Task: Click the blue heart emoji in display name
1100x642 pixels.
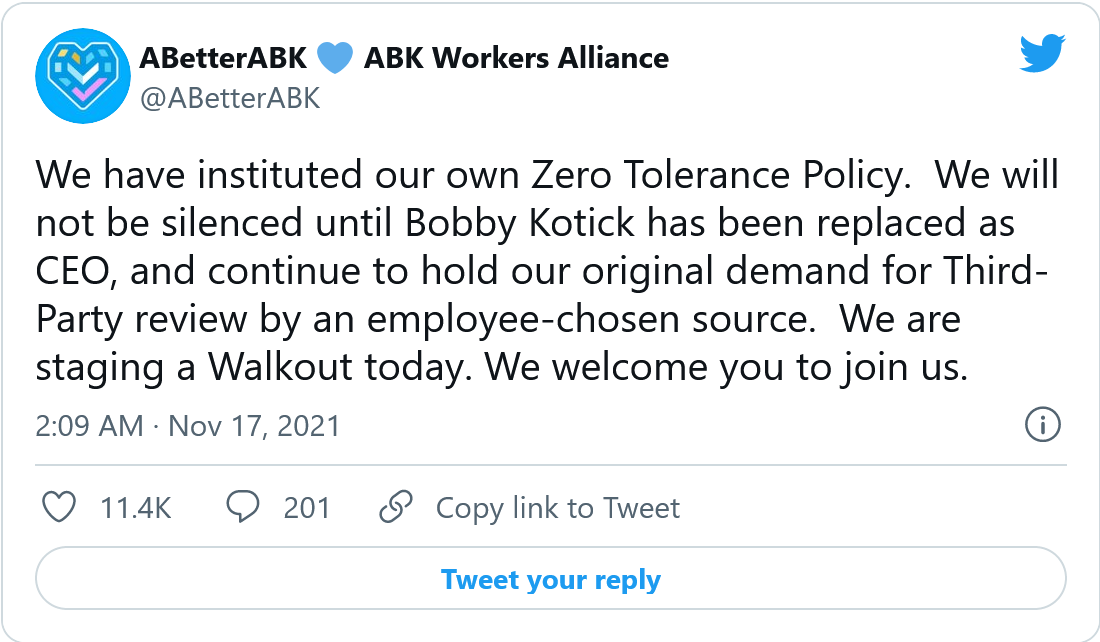Action: [x=334, y=58]
